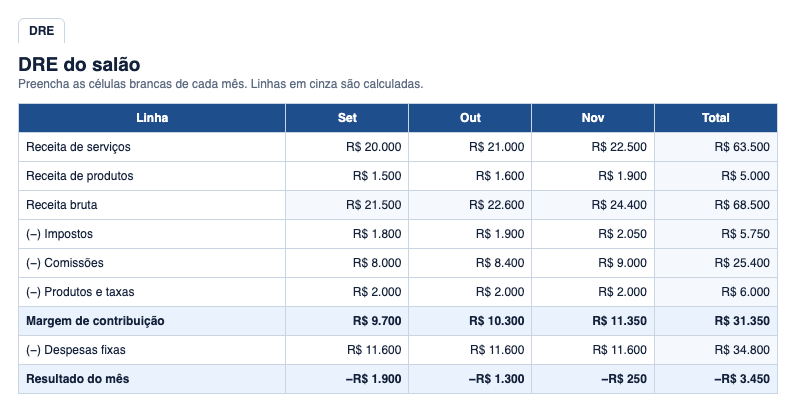Select Receita de produtos Set cell R$ 1.500
Viewport: 800px width, 420px height.
pyautogui.click(x=347, y=176)
